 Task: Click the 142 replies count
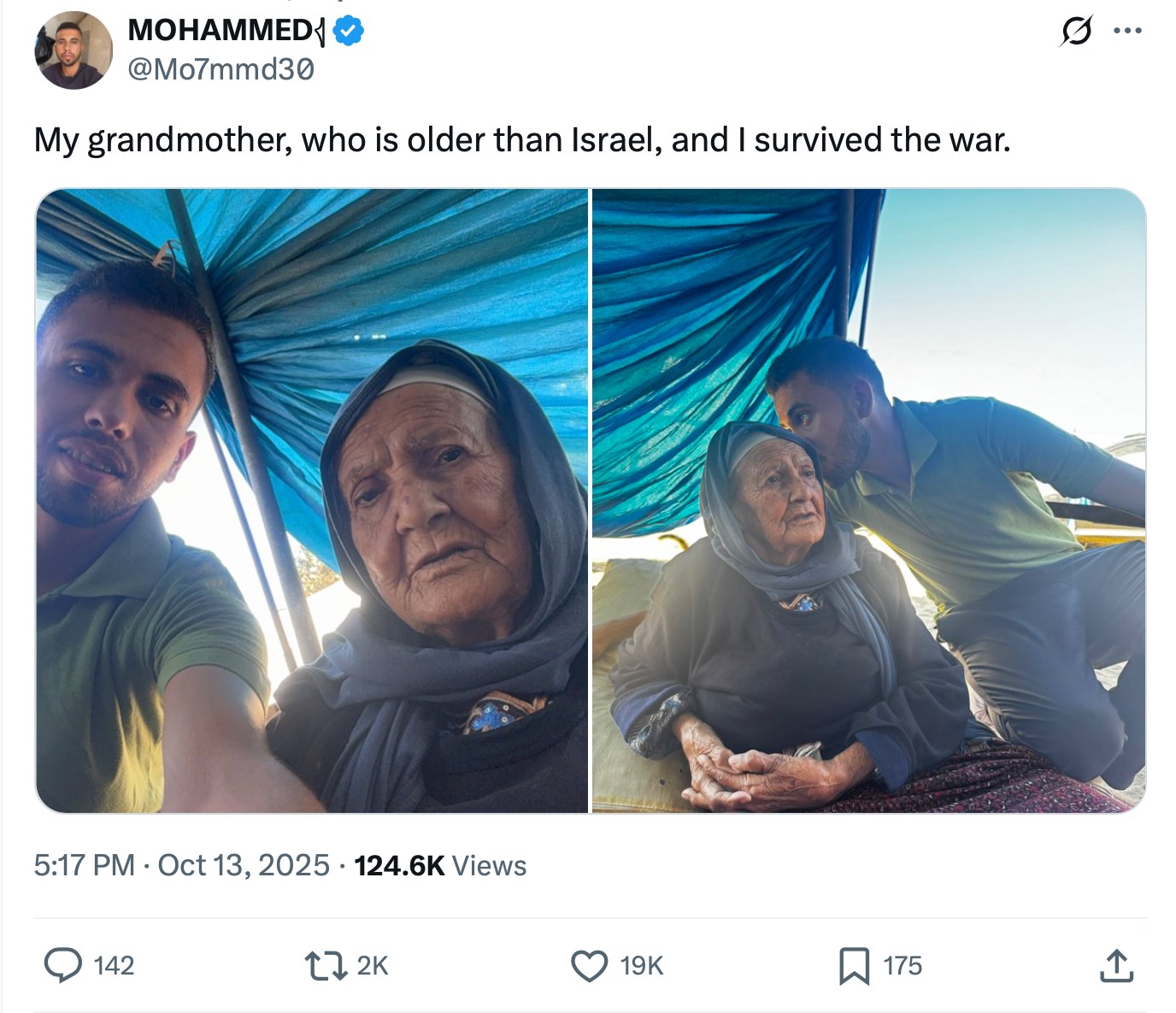pos(114,966)
